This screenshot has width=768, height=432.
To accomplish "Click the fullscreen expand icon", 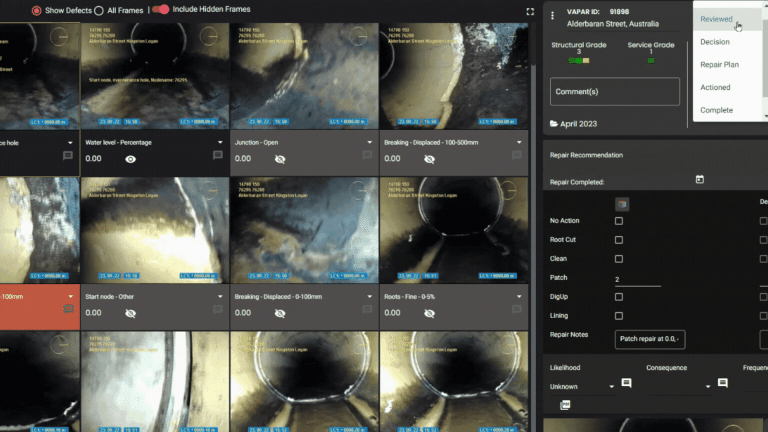I will tap(530, 11).
